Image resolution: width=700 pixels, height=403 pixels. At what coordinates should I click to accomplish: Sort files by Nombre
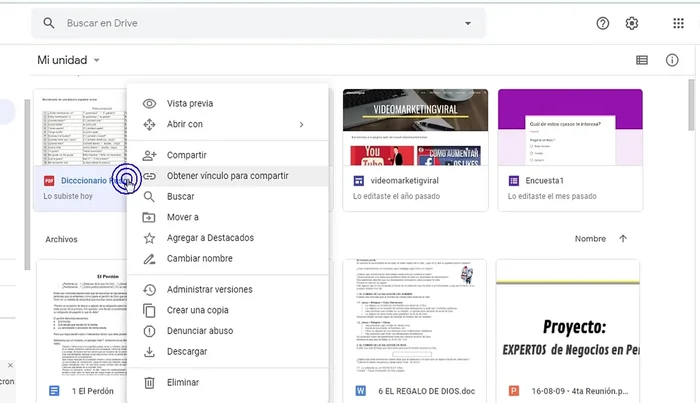coord(590,239)
